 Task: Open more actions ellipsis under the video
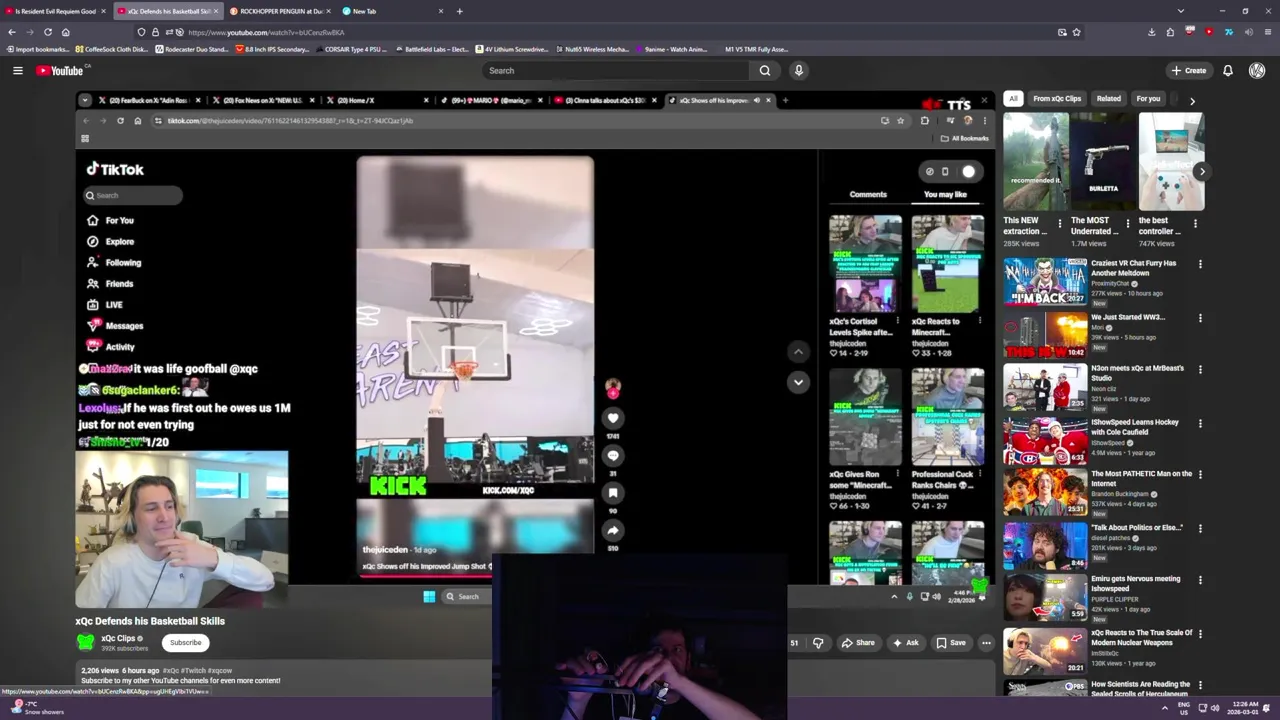tap(986, 643)
